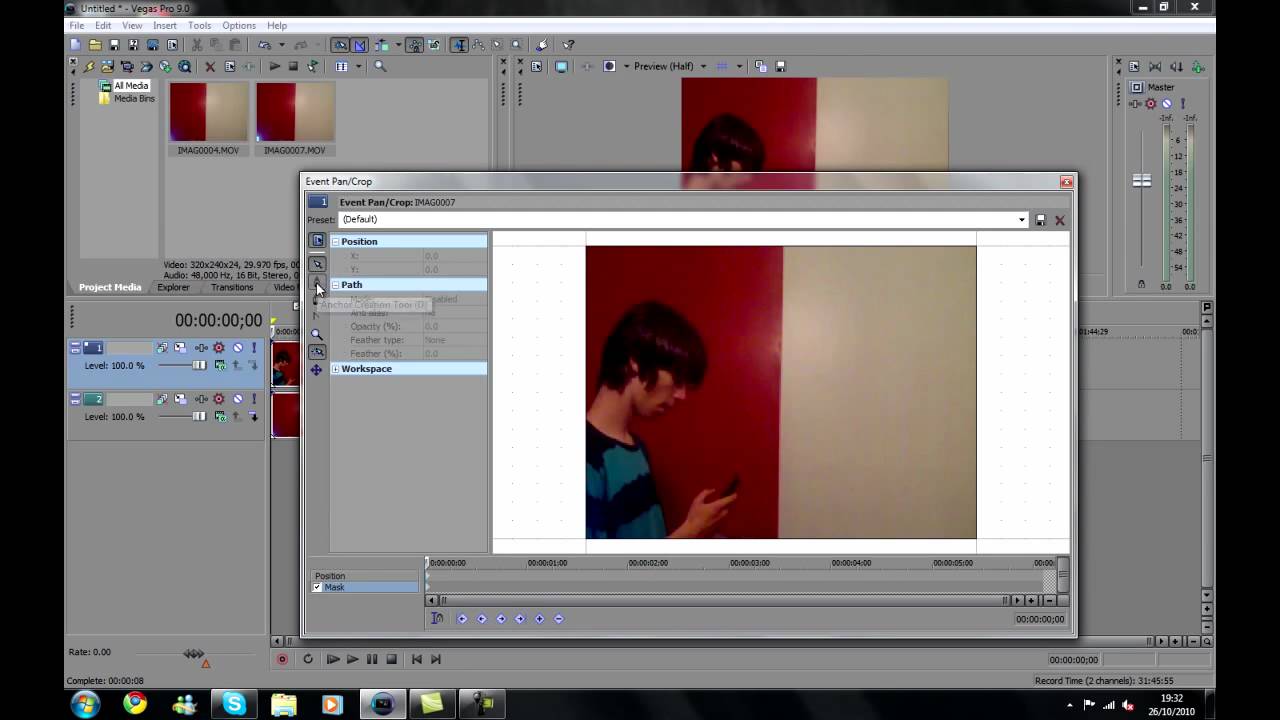Open Google Chrome from the taskbar

135,704
